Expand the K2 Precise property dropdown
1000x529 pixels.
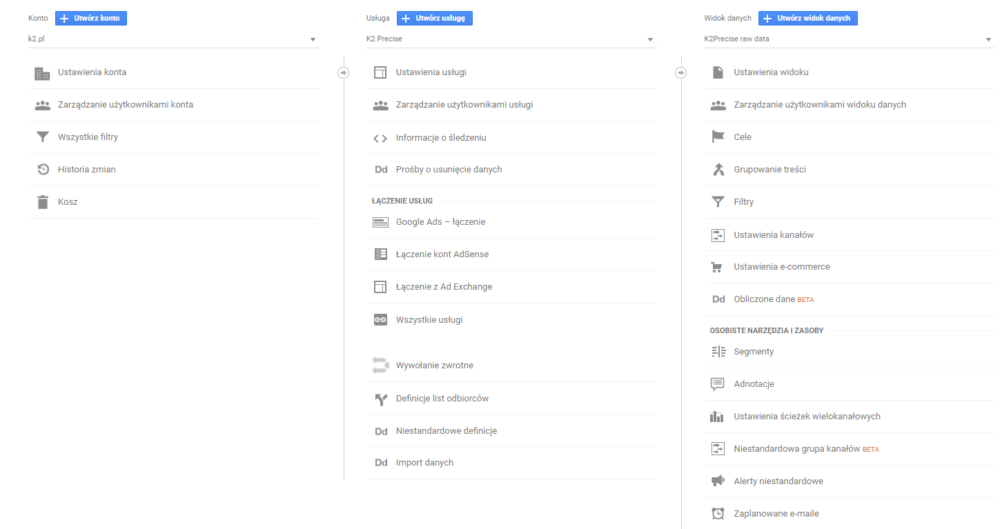[x=510, y=40]
